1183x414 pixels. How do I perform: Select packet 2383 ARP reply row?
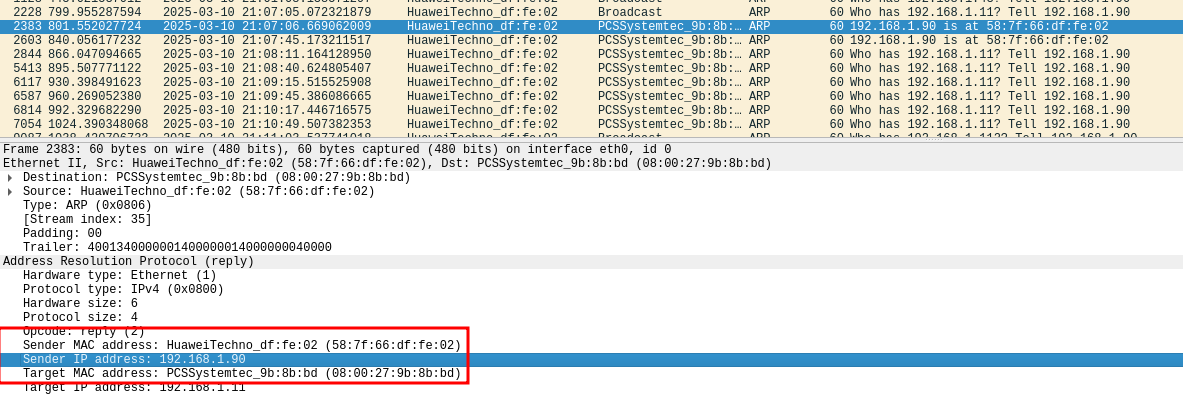point(400,27)
